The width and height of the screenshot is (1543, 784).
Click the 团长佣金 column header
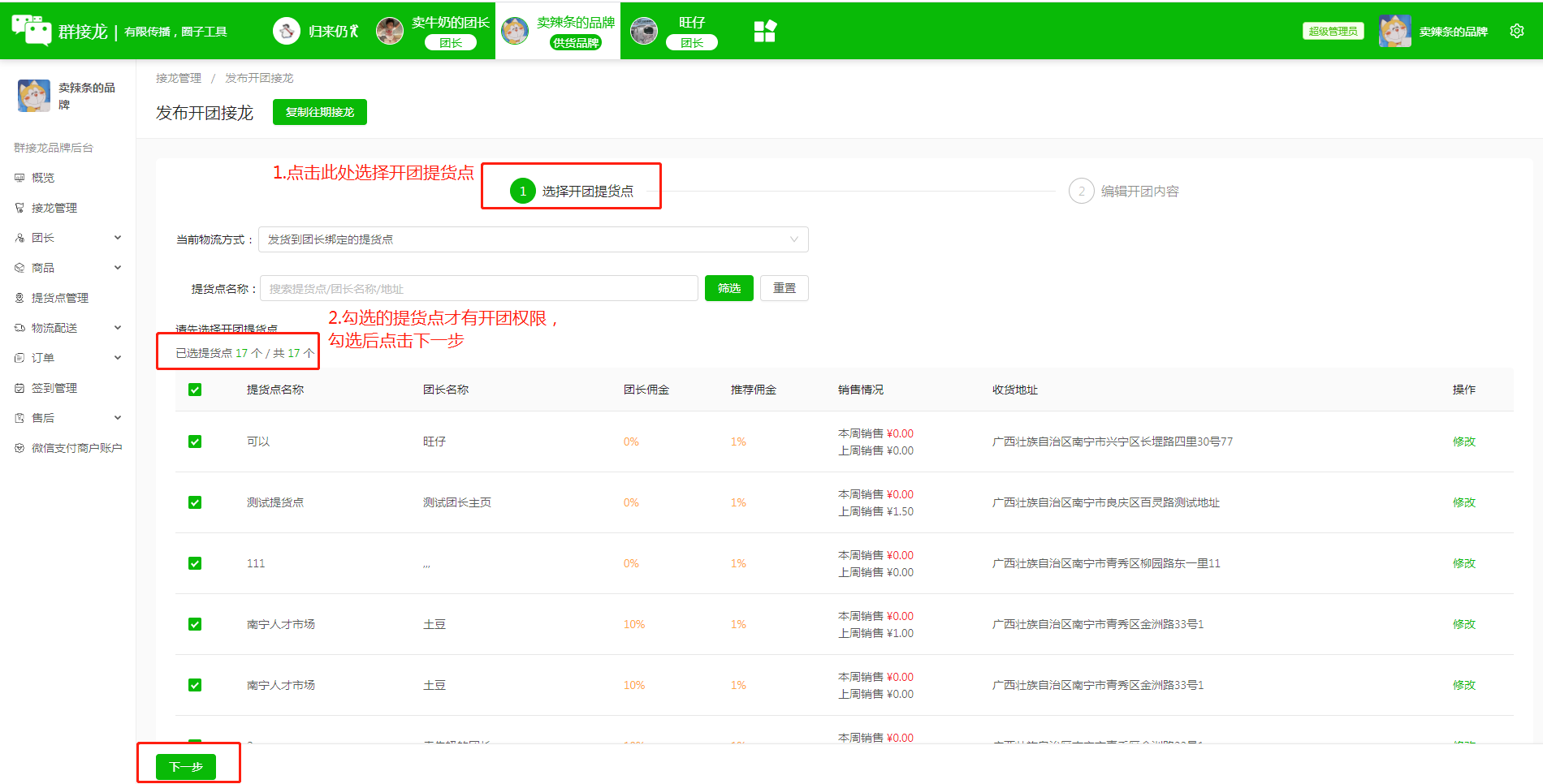pyautogui.click(x=646, y=390)
